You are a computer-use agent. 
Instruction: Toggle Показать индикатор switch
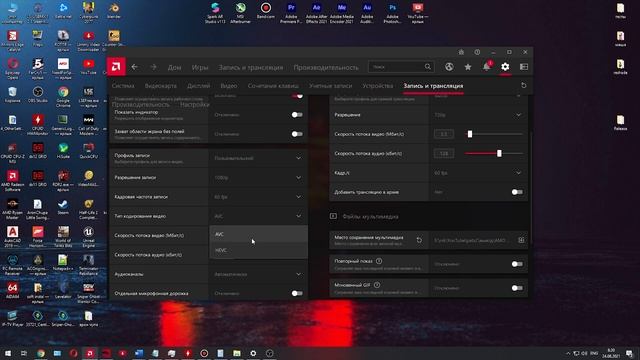point(297,115)
